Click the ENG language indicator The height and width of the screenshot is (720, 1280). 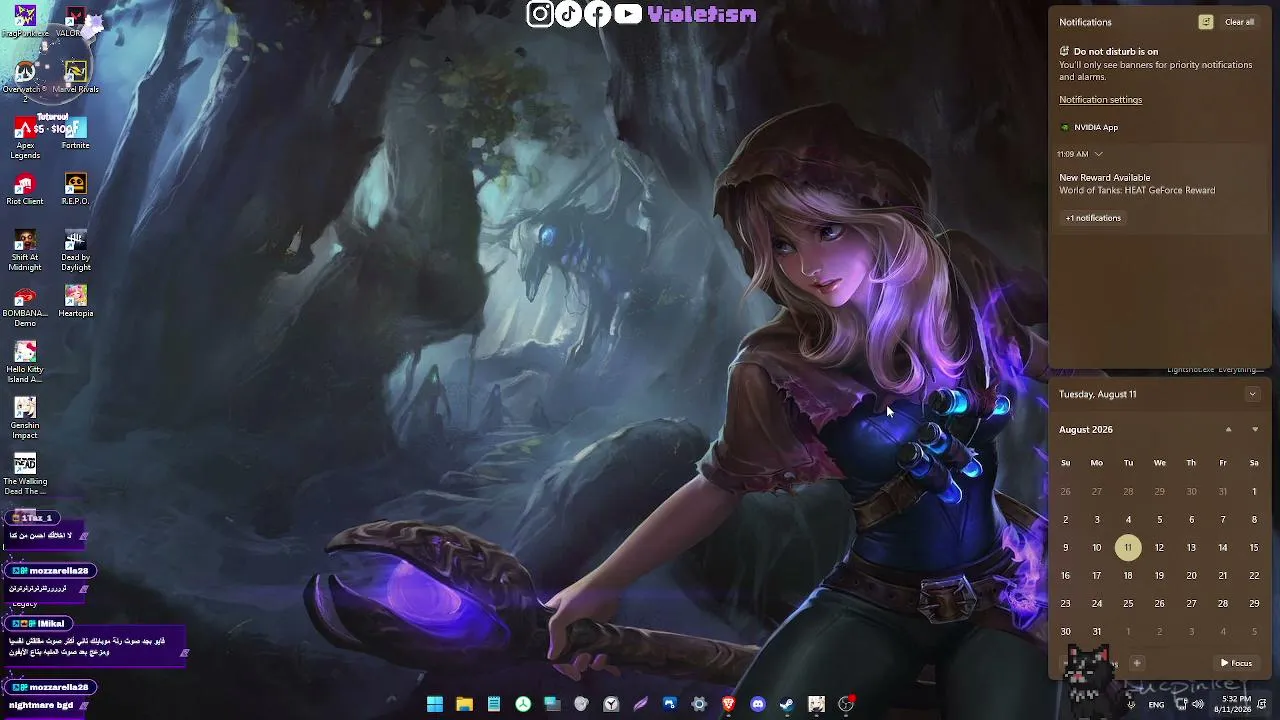[1156, 705]
